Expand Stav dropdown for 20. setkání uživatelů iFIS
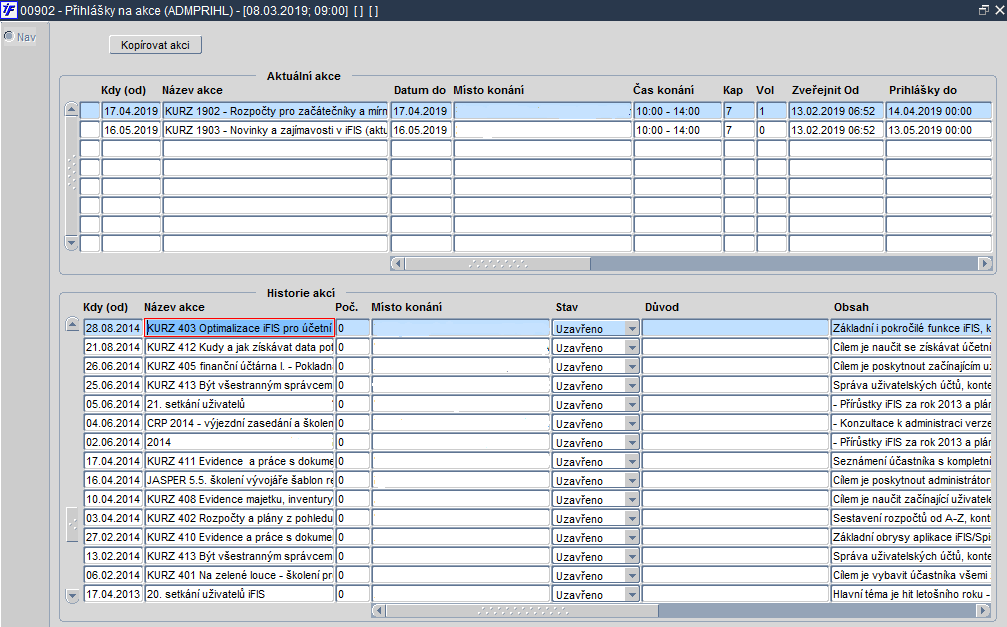The image size is (1007, 627). click(x=632, y=595)
